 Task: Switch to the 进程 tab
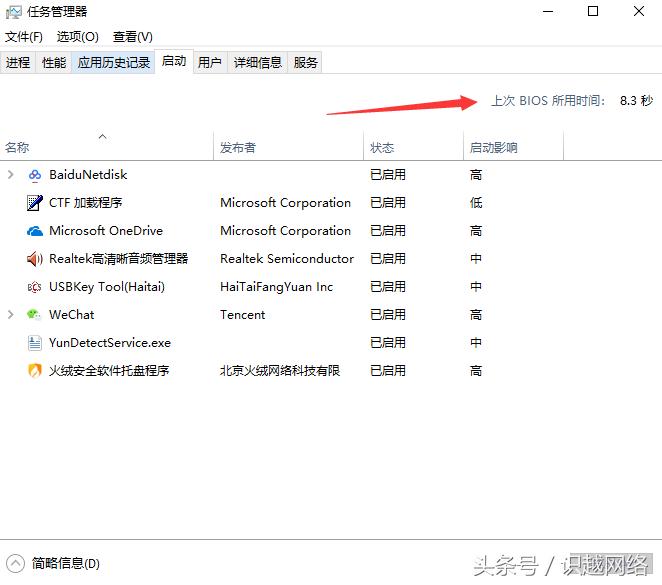pos(18,62)
